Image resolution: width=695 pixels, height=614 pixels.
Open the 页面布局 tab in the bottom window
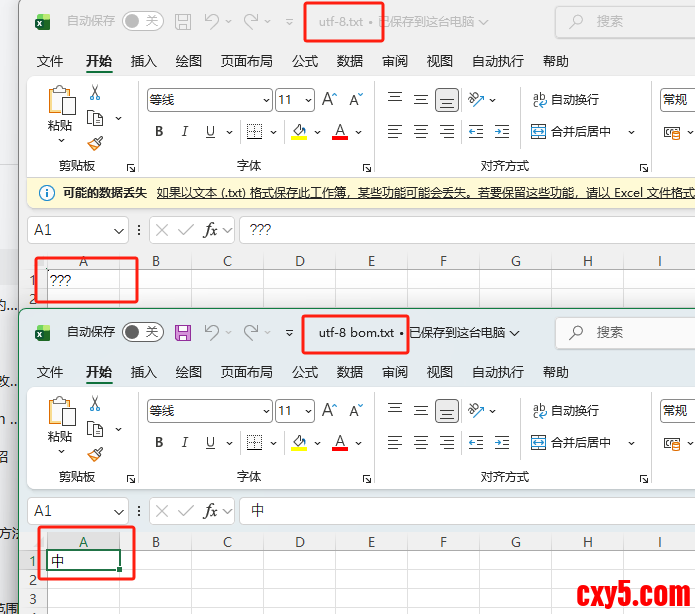point(246,372)
